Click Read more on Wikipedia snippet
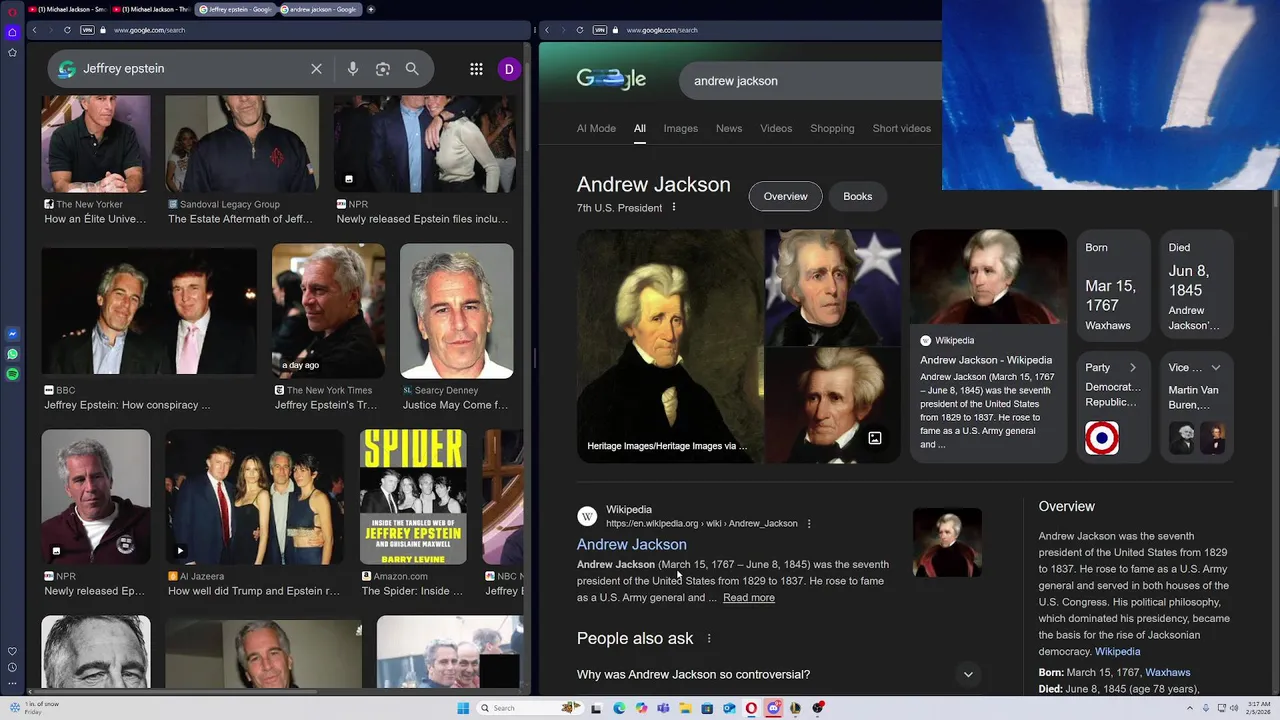This screenshot has width=1280, height=720. (748, 597)
